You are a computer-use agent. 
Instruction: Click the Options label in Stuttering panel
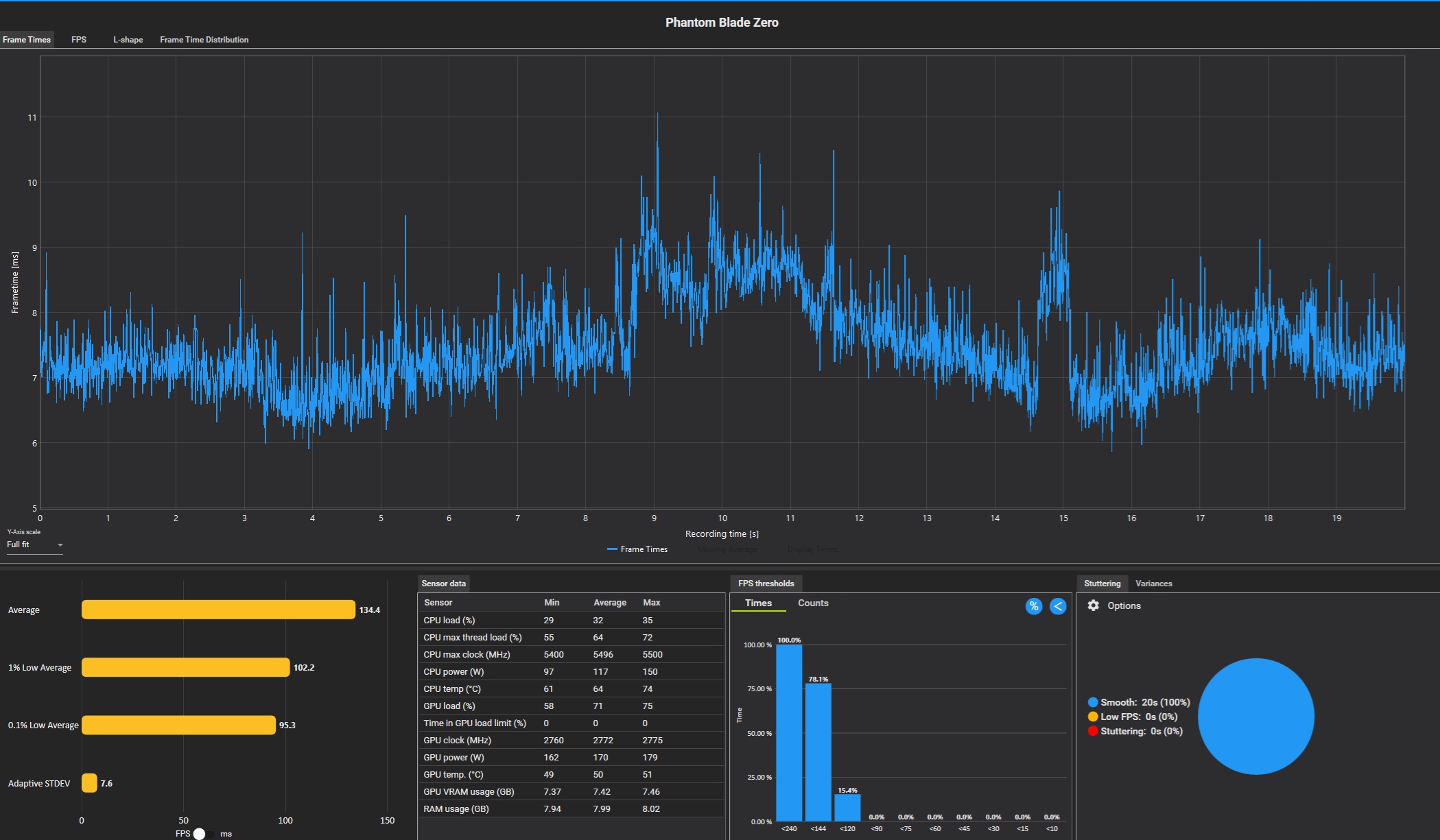point(1124,605)
